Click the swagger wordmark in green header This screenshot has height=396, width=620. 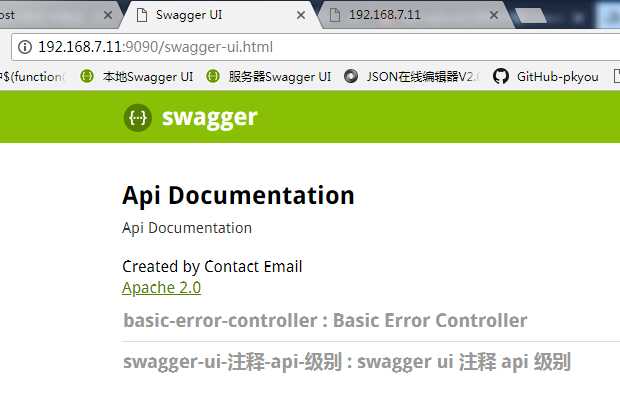click(x=210, y=118)
